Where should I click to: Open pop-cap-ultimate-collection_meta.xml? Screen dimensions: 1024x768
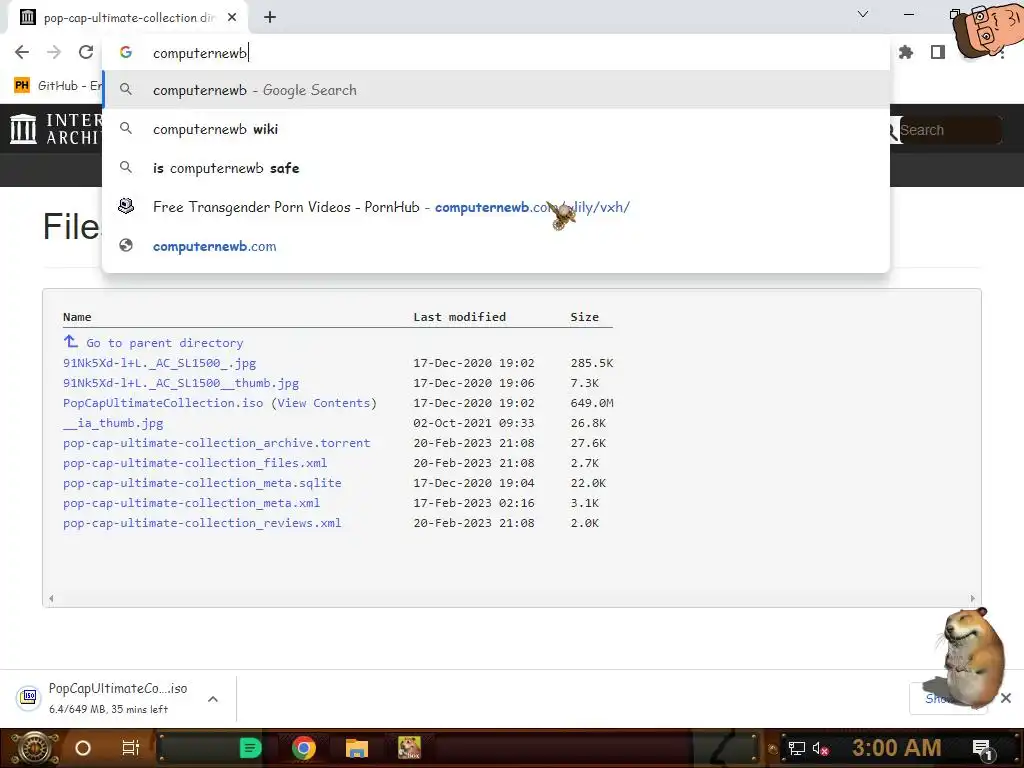coord(191,503)
